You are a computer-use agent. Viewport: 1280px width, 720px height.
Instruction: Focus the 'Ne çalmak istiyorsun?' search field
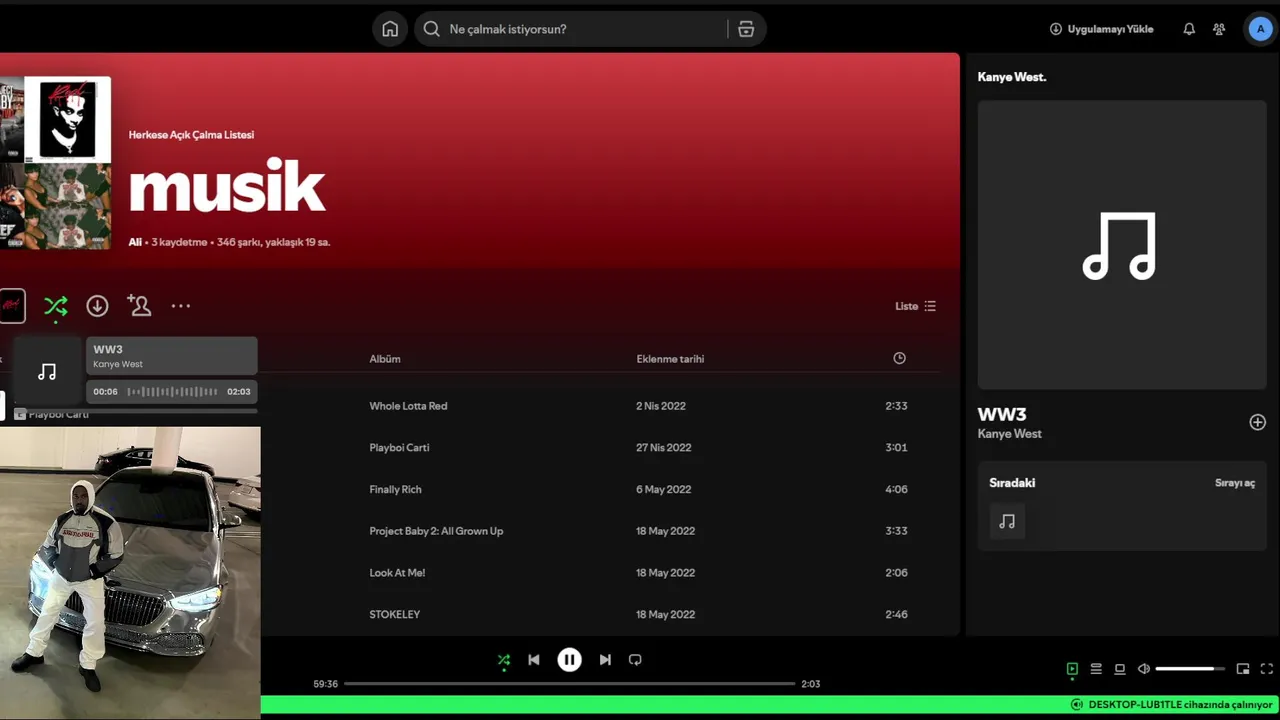coord(590,29)
